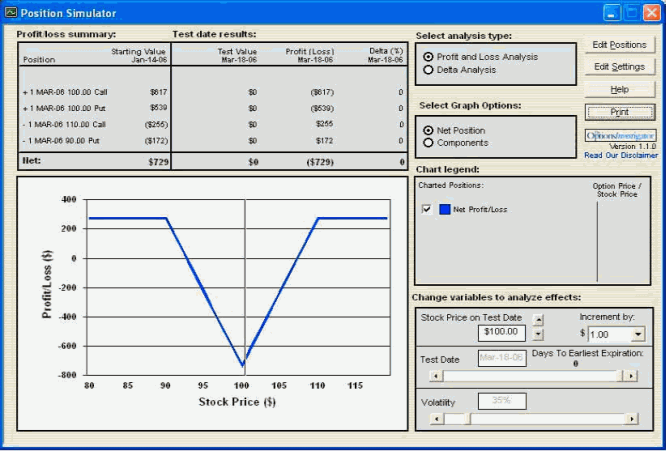This screenshot has width=666, height=451.
Task: Decrease stock price with down arrow
Action: [x=539, y=335]
